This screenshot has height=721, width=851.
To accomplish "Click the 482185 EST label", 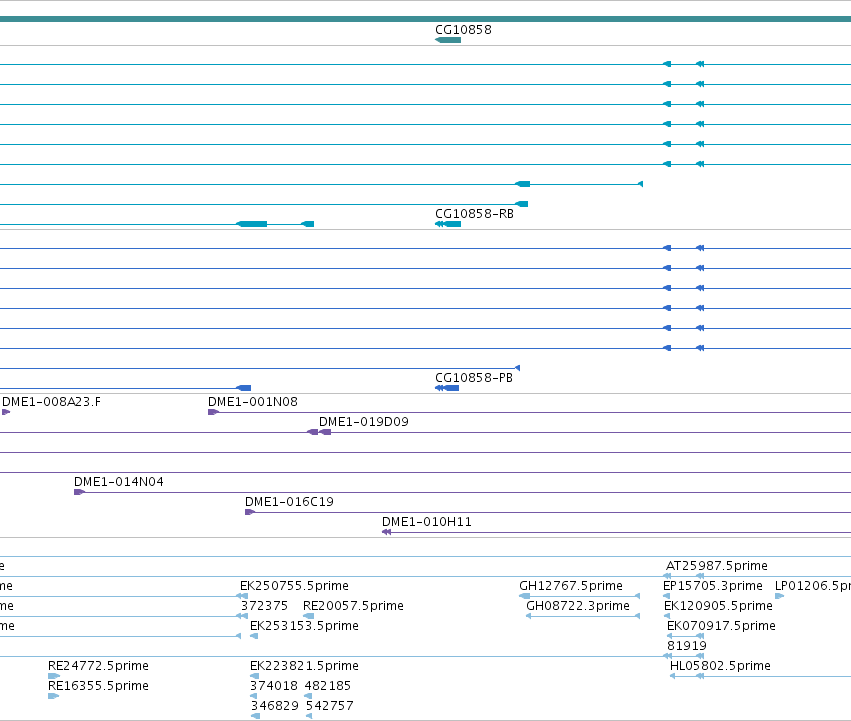I will (328, 687).
